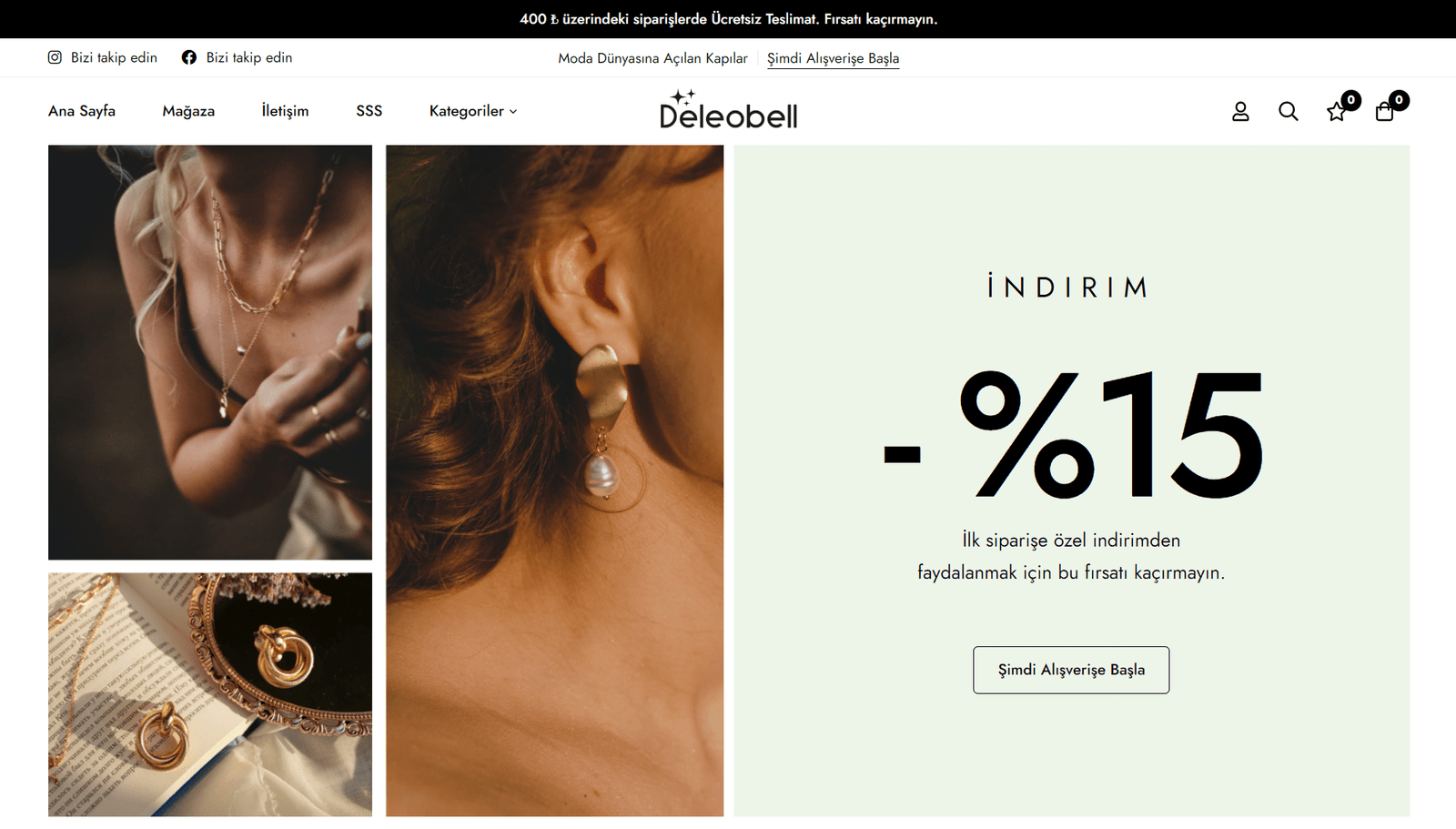
Task: Follow the top bar Şimdi Alışverişe Başla link
Action: point(833,58)
